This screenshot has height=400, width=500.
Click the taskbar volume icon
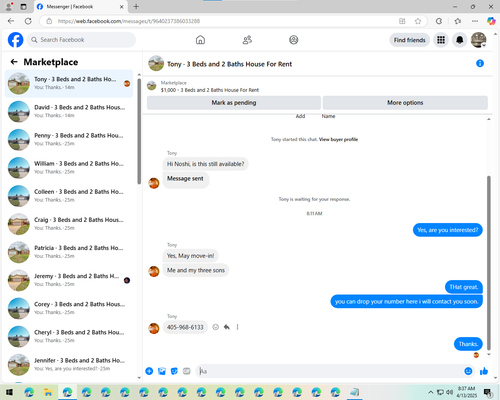tap(450, 392)
